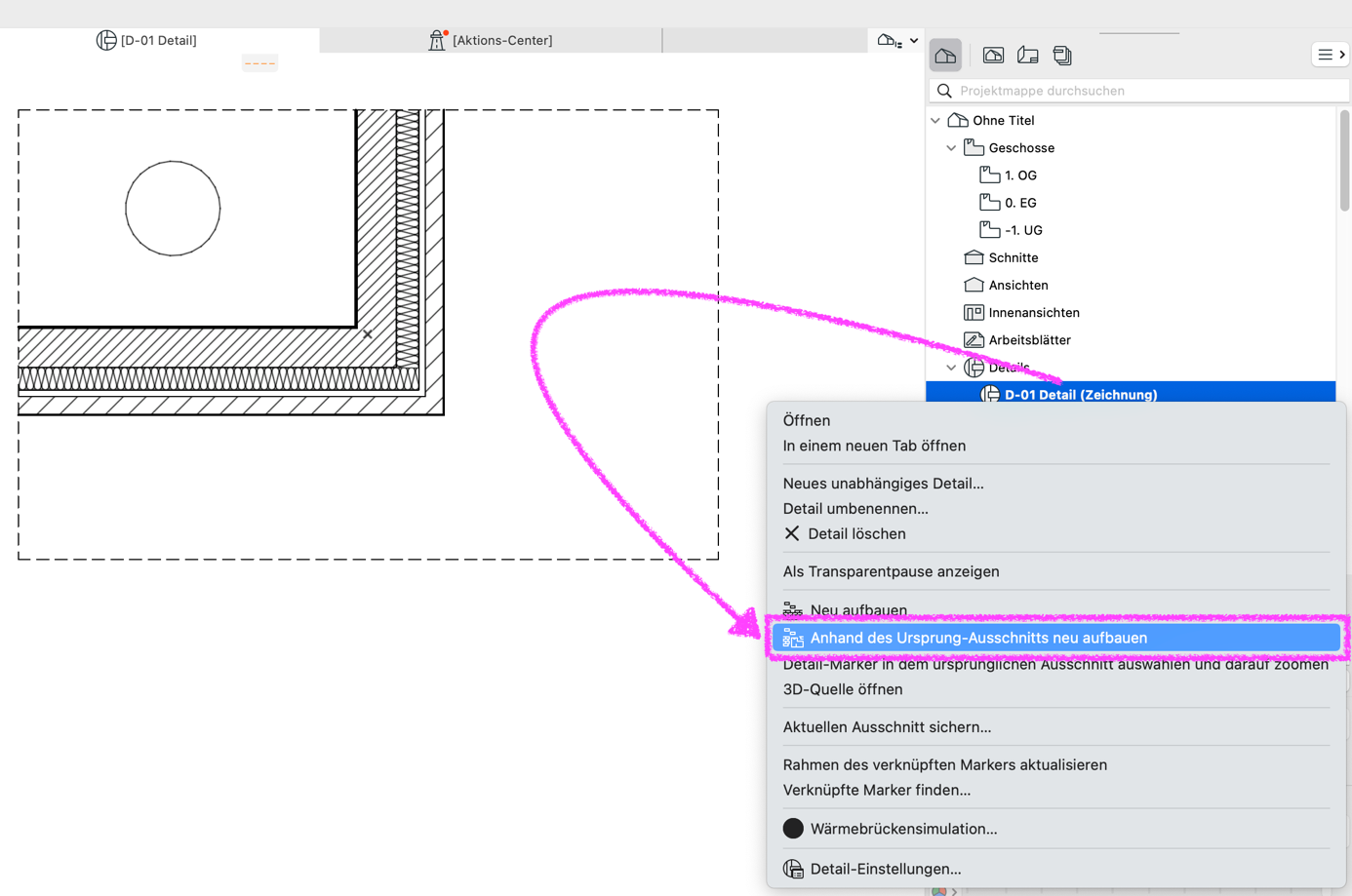Viewport: 1352px width, 896px height.
Task: Collapse the Details tree group
Action: pos(951,368)
